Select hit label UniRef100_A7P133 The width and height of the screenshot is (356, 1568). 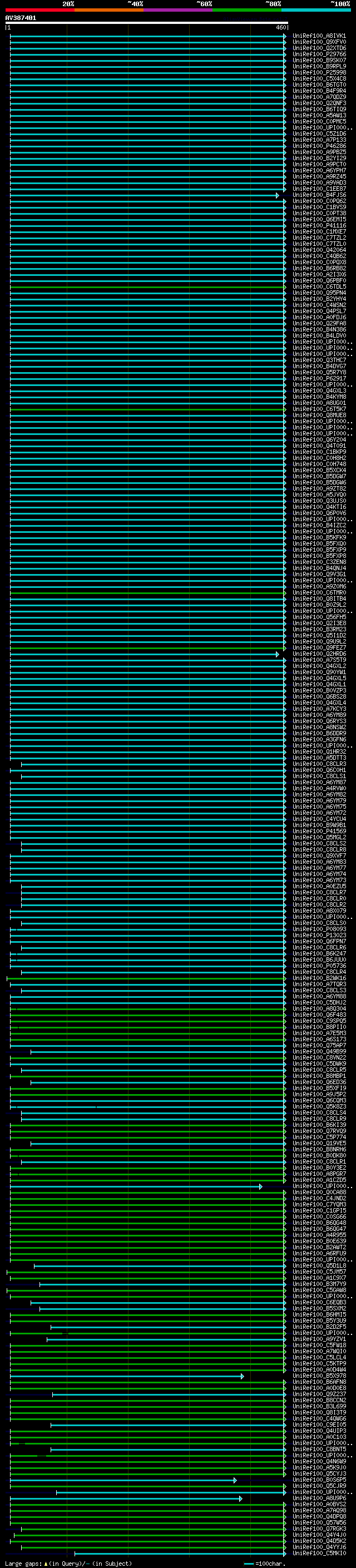coord(319,140)
